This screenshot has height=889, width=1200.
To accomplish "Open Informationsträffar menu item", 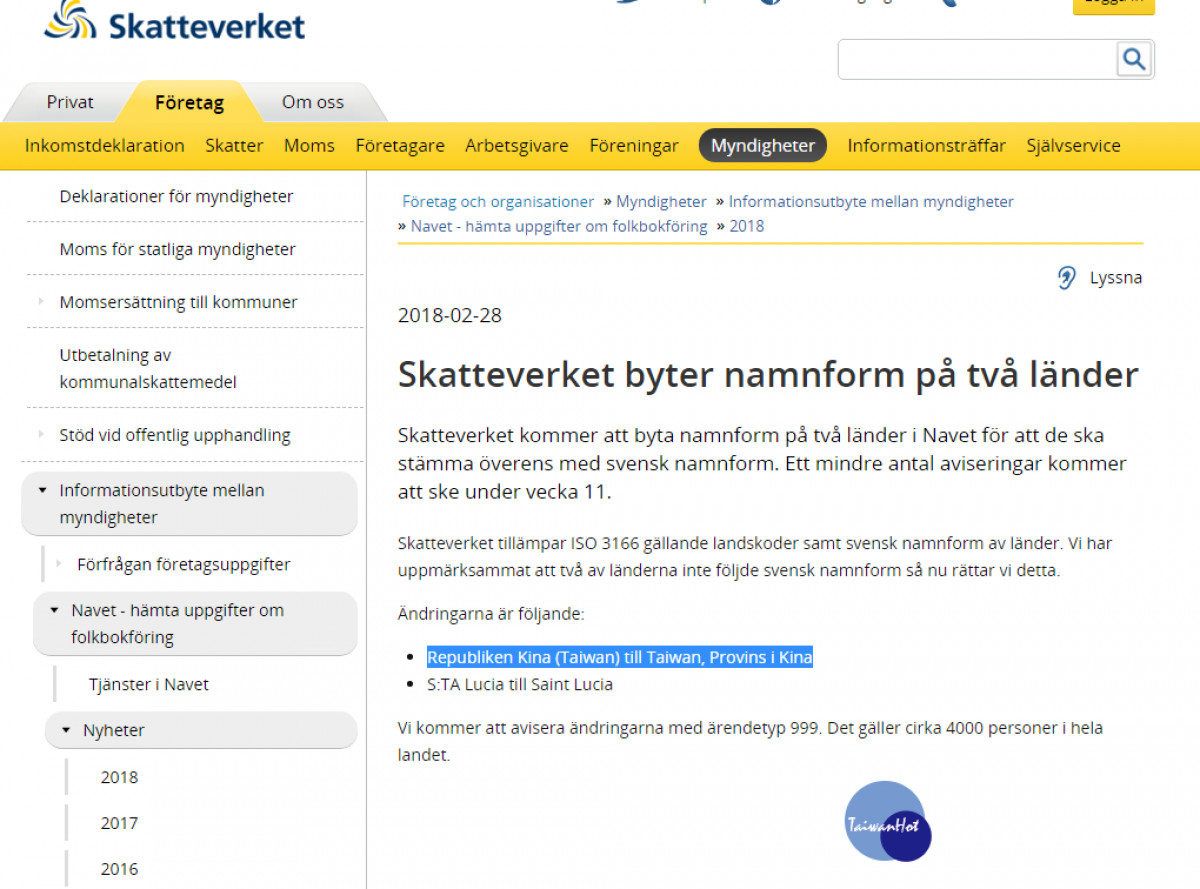I will pos(927,146).
